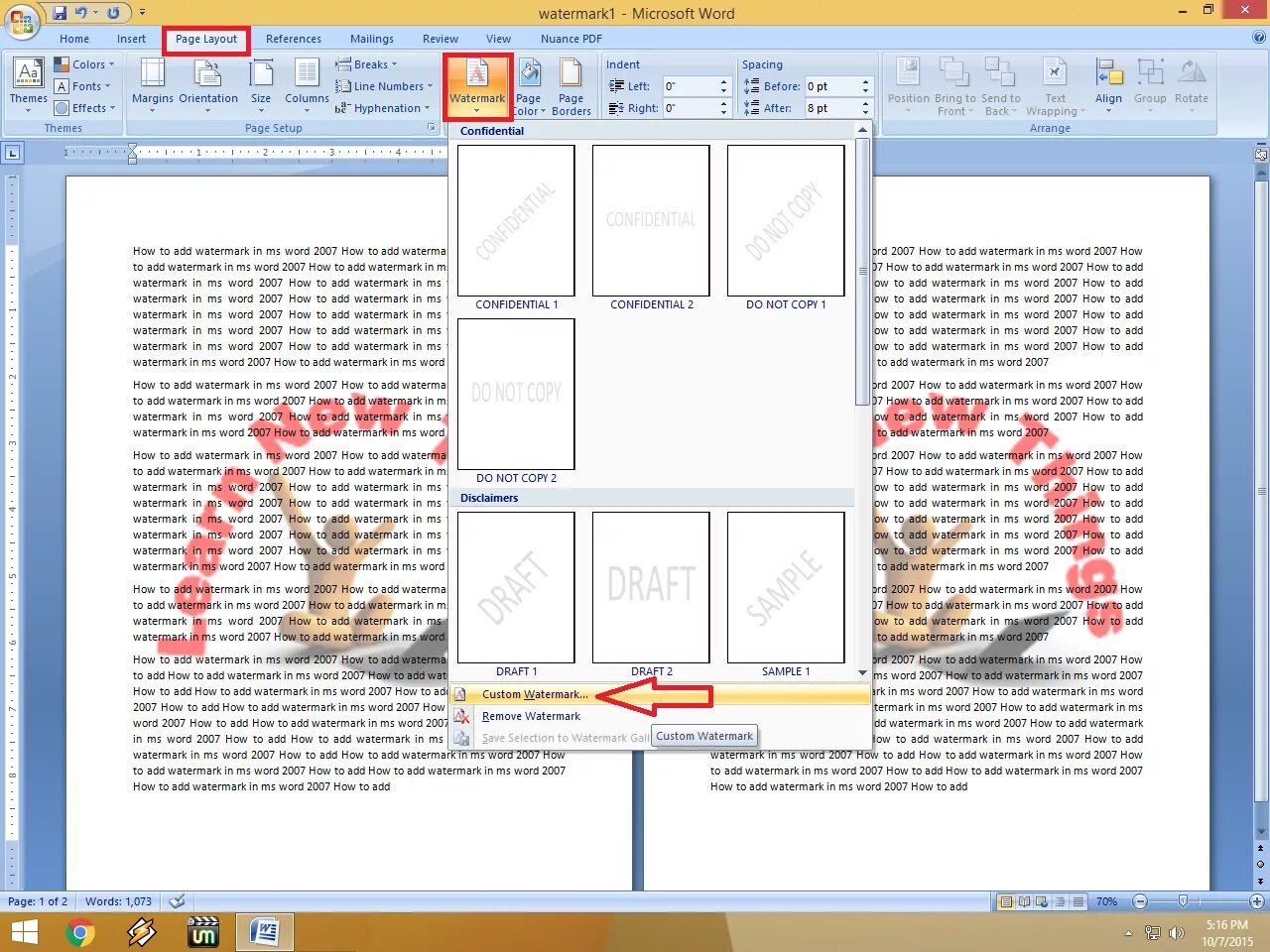Switch to Print Layout view

pyautogui.click(x=1006, y=901)
